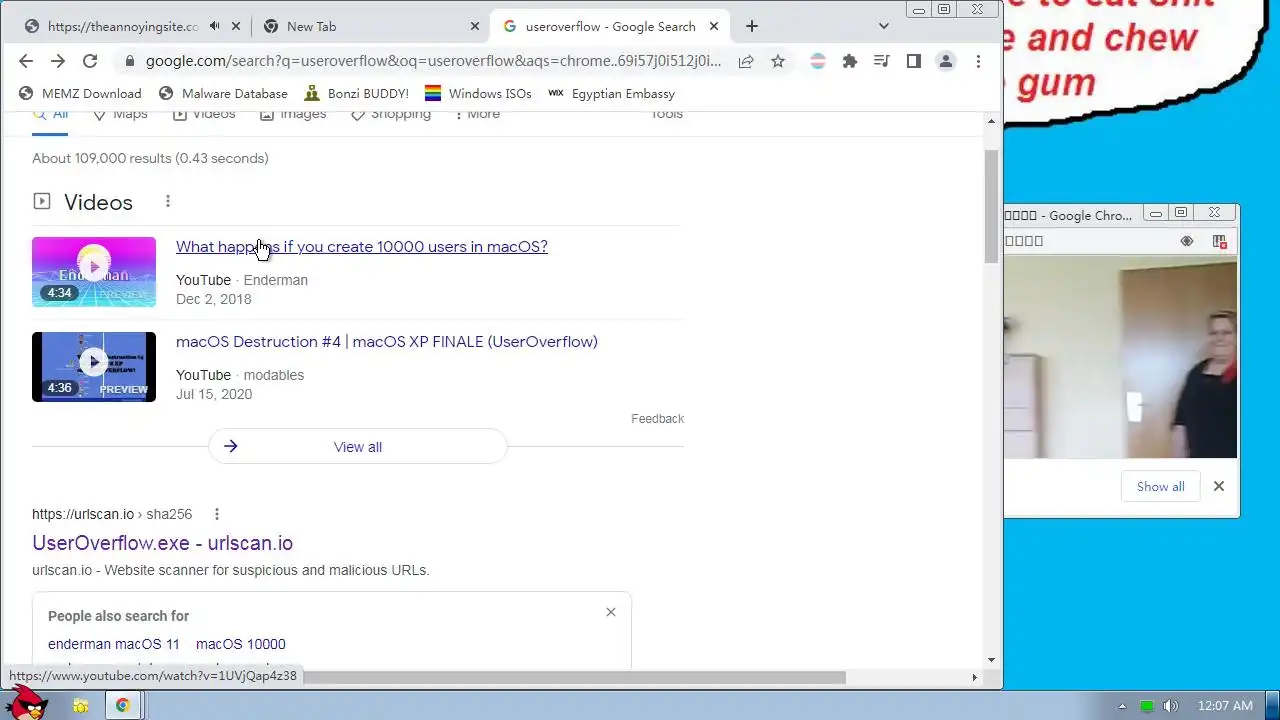Play the macOS Destruction #4 thumbnail
Image resolution: width=1280 pixels, height=720 pixels.
tap(94, 367)
